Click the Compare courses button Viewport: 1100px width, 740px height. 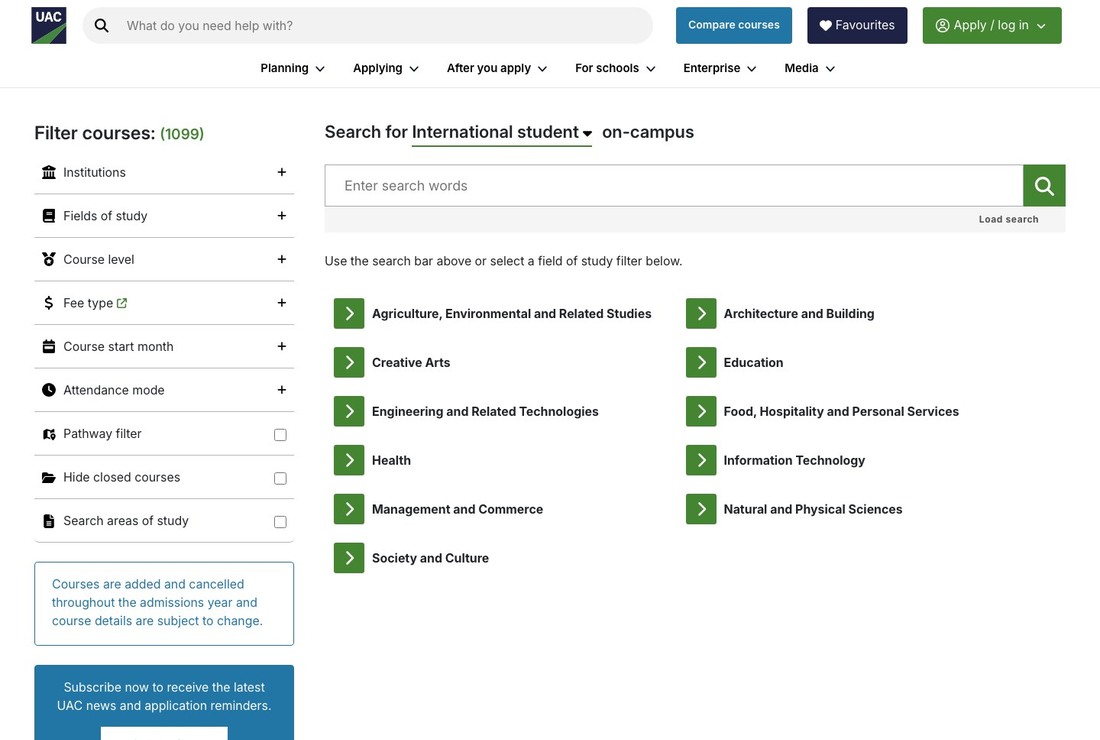click(734, 25)
